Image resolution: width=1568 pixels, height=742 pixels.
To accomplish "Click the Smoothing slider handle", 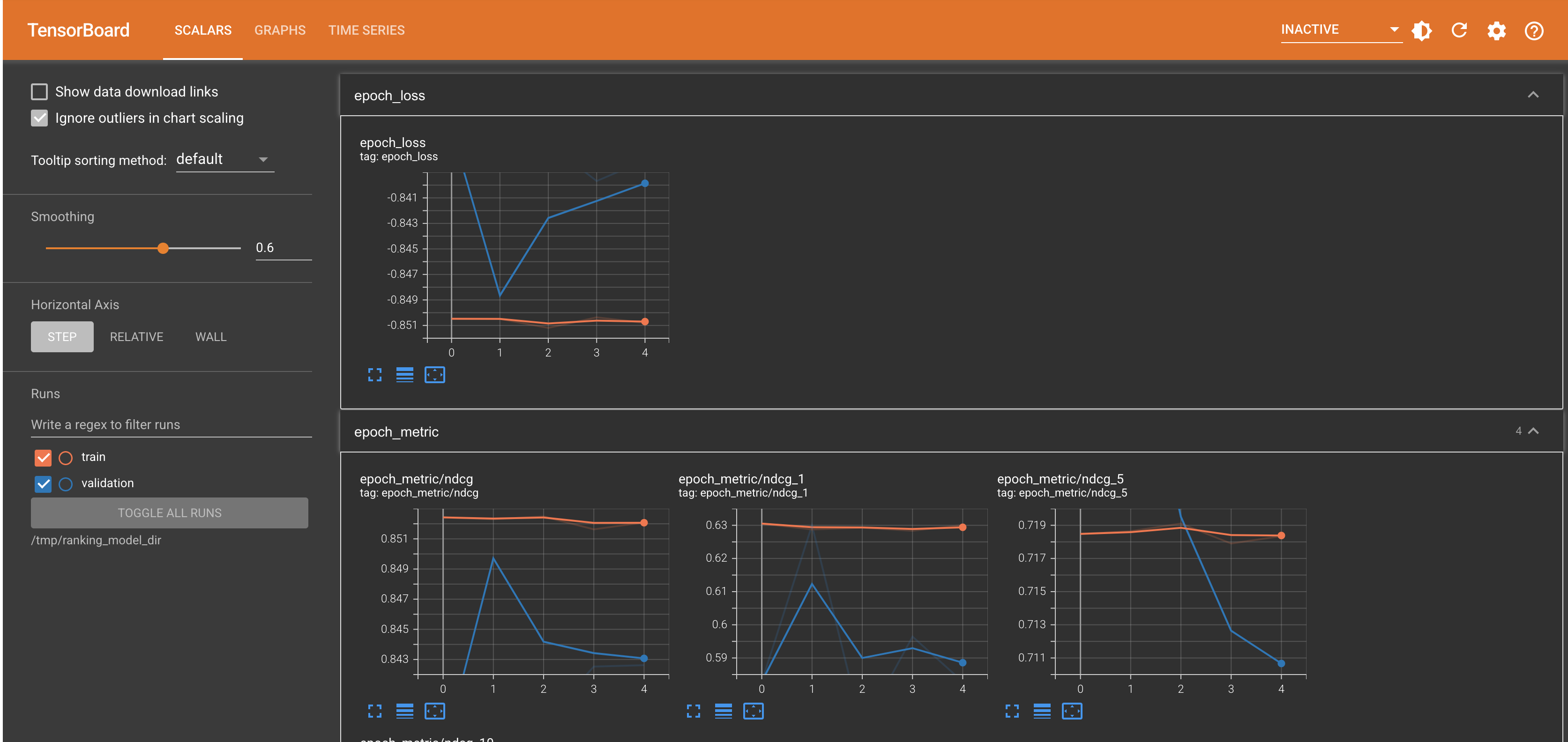I will click(x=163, y=248).
